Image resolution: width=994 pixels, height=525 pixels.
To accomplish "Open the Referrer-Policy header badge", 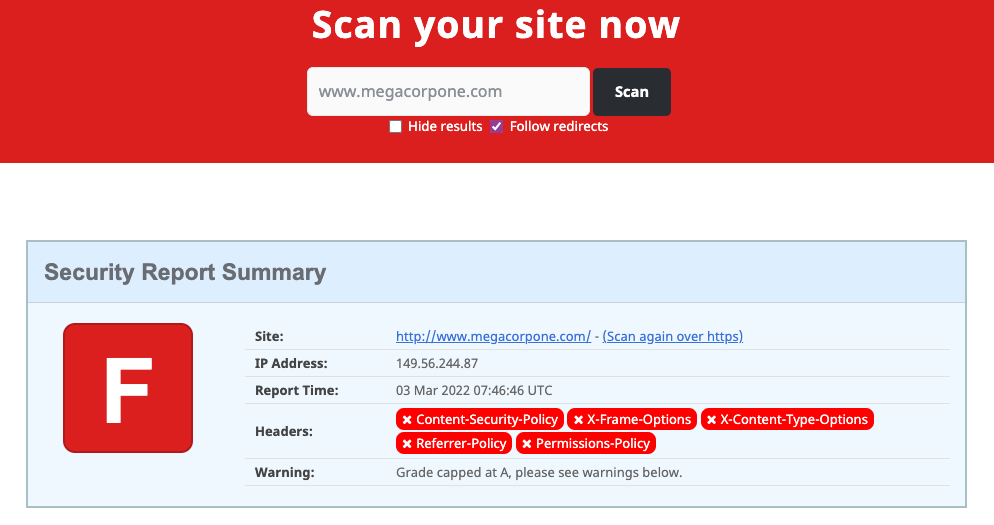I will (454, 443).
